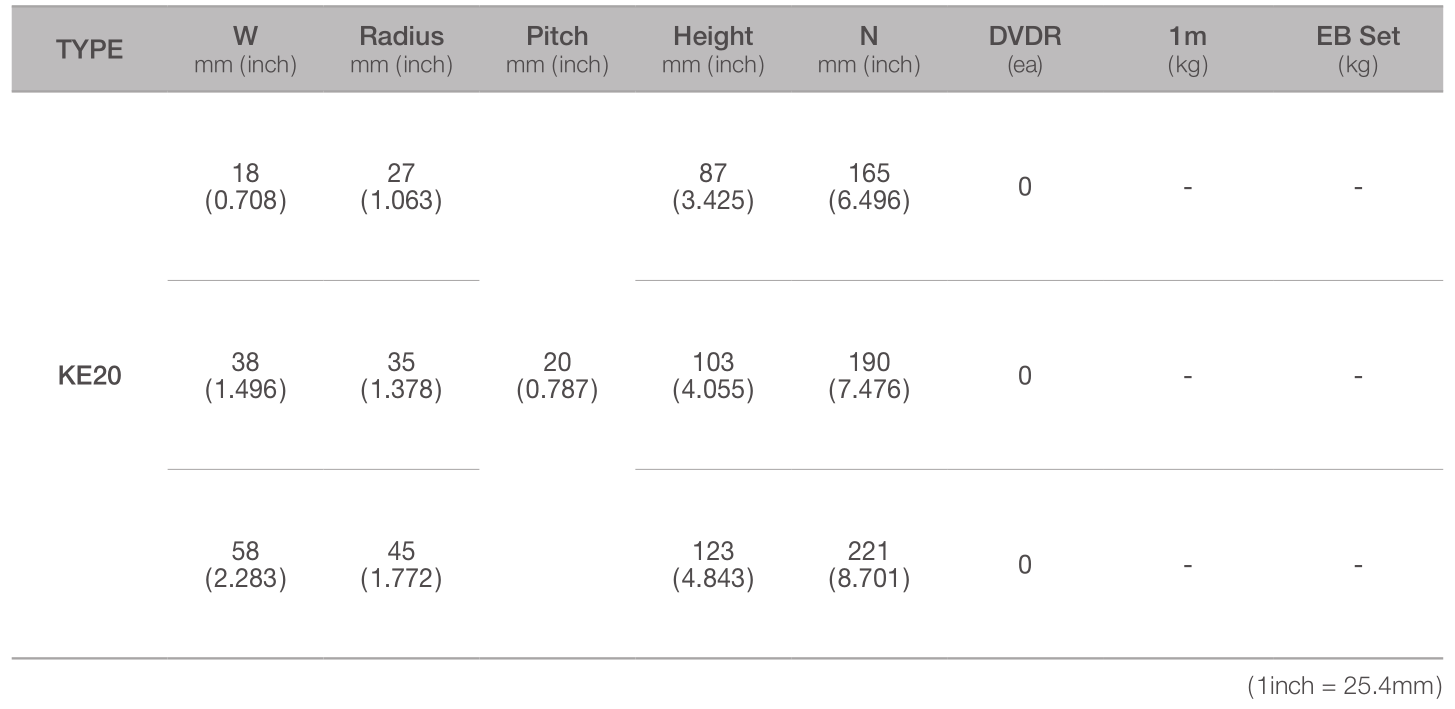Click the Height column header
The height and width of the screenshot is (709, 1455).
pos(713,50)
